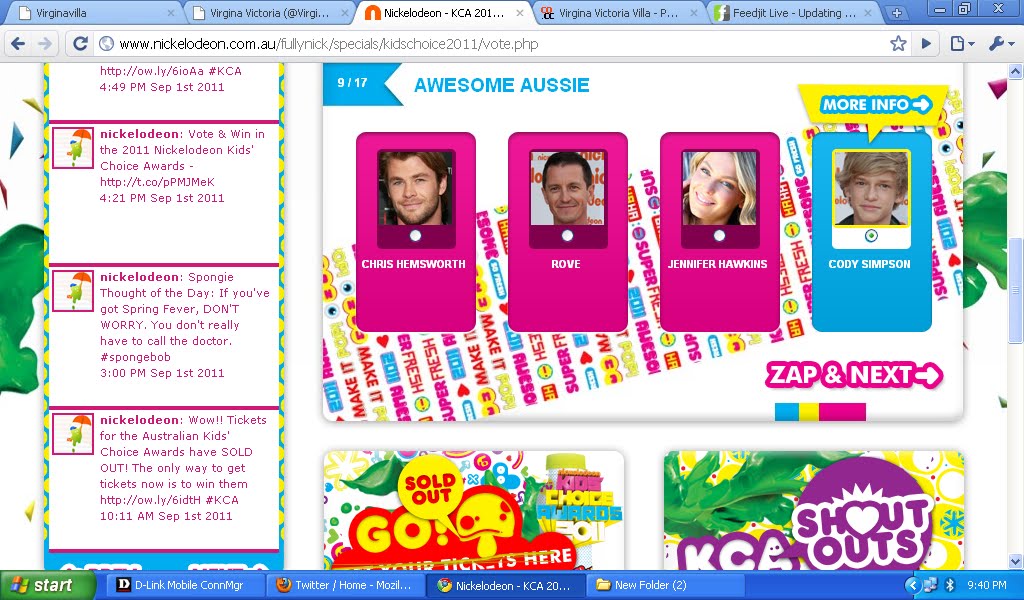Image resolution: width=1024 pixels, height=600 pixels.
Task: Click Cody Simpson's photo
Action: tap(871, 189)
